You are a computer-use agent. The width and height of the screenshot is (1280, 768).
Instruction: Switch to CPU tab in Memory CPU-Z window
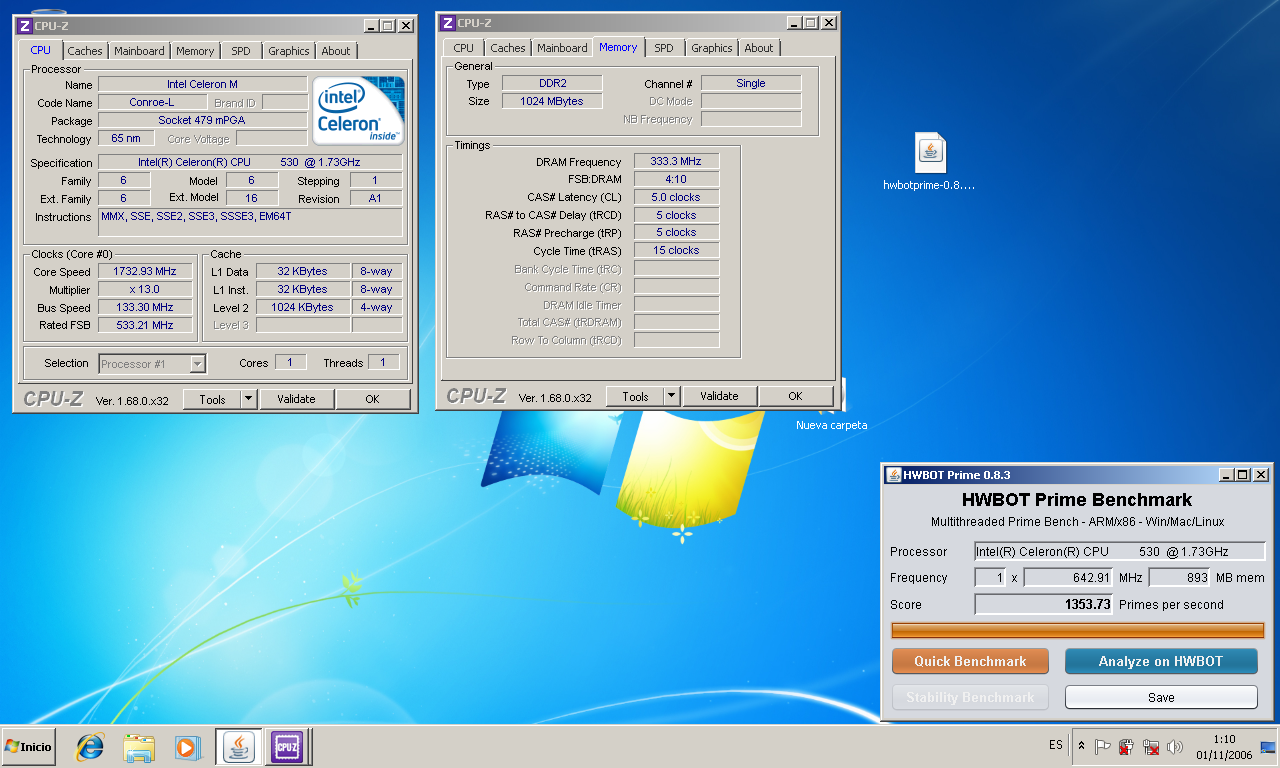click(x=464, y=48)
